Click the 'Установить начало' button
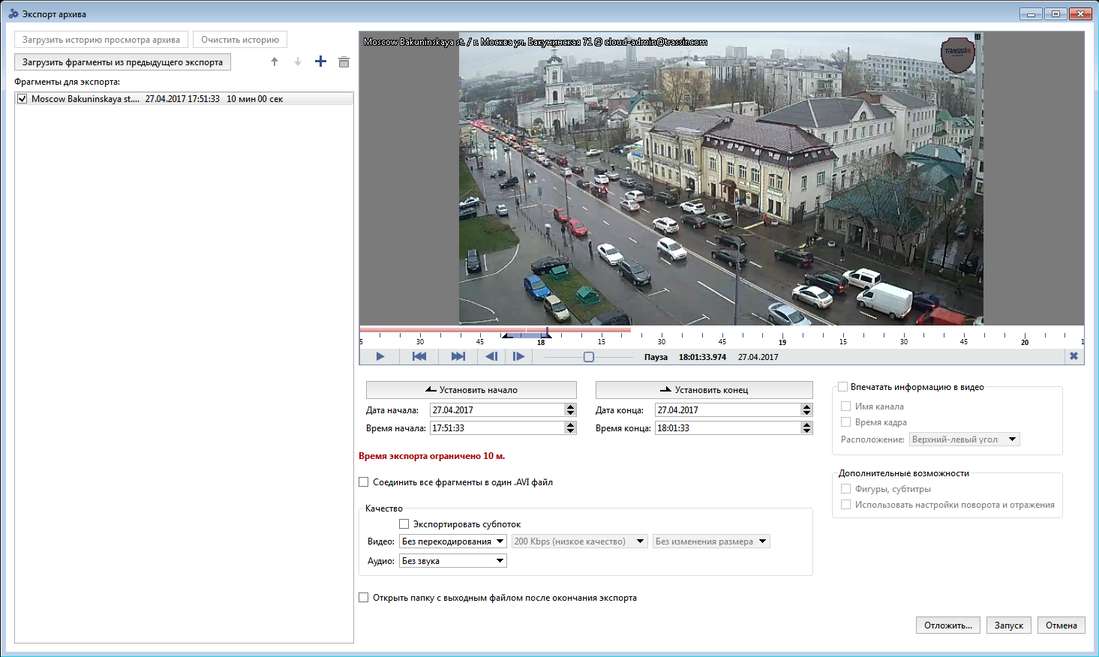Image resolution: width=1099 pixels, height=657 pixels. point(471,390)
